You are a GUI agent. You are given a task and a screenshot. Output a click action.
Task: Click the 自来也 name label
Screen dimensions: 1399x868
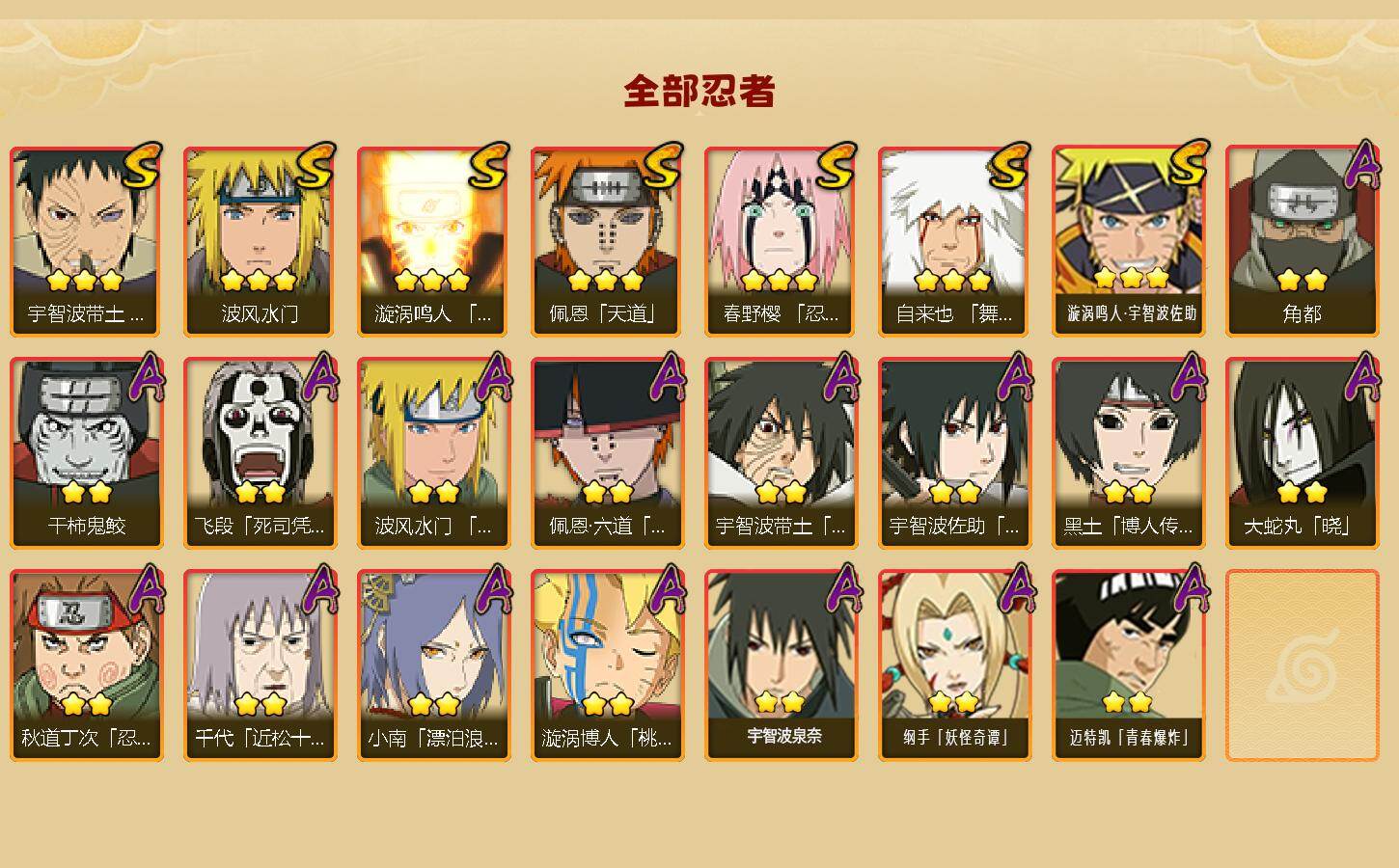click(x=954, y=313)
